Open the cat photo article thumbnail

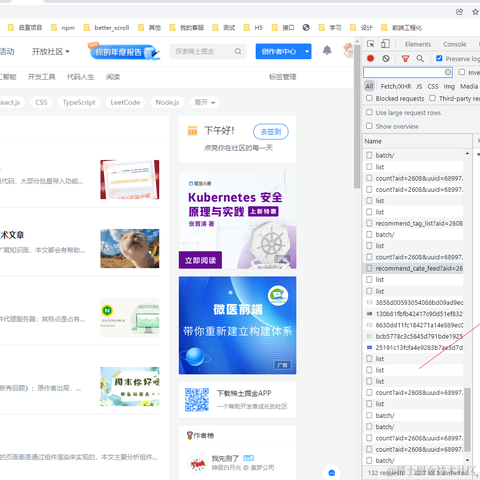click(x=130, y=248)
